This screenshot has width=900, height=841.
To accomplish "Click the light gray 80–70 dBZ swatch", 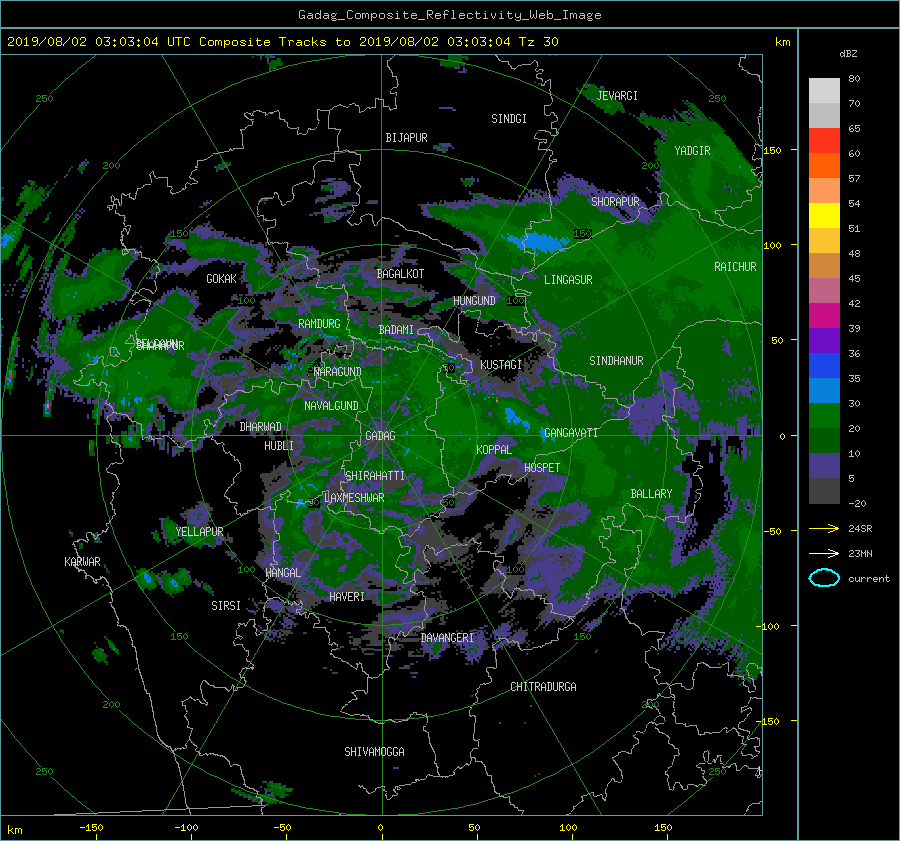I will click(x=824, y=91).
